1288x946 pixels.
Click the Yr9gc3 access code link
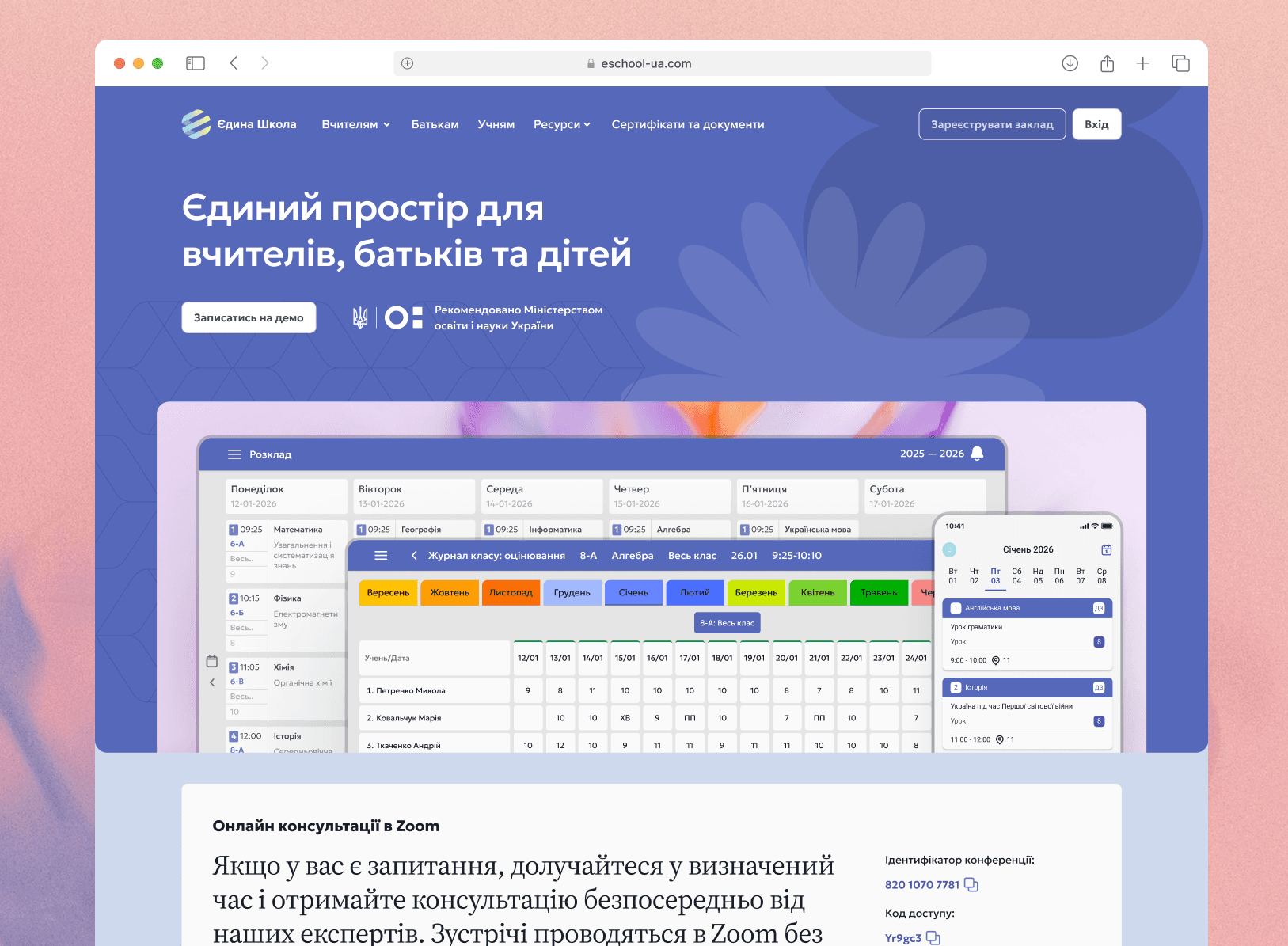[903, 938]
